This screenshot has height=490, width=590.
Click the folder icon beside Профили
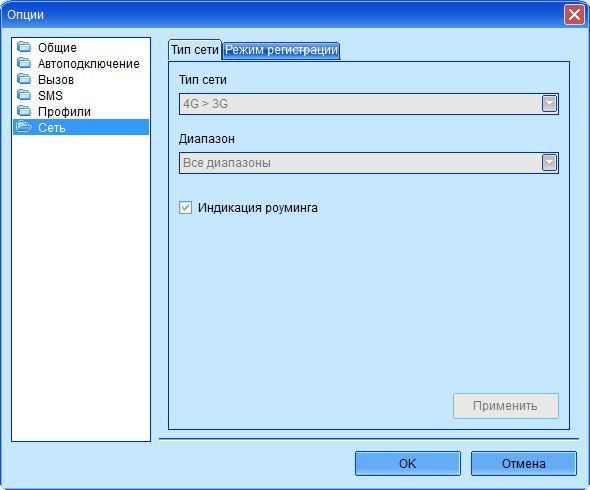[x=24, y=111]
